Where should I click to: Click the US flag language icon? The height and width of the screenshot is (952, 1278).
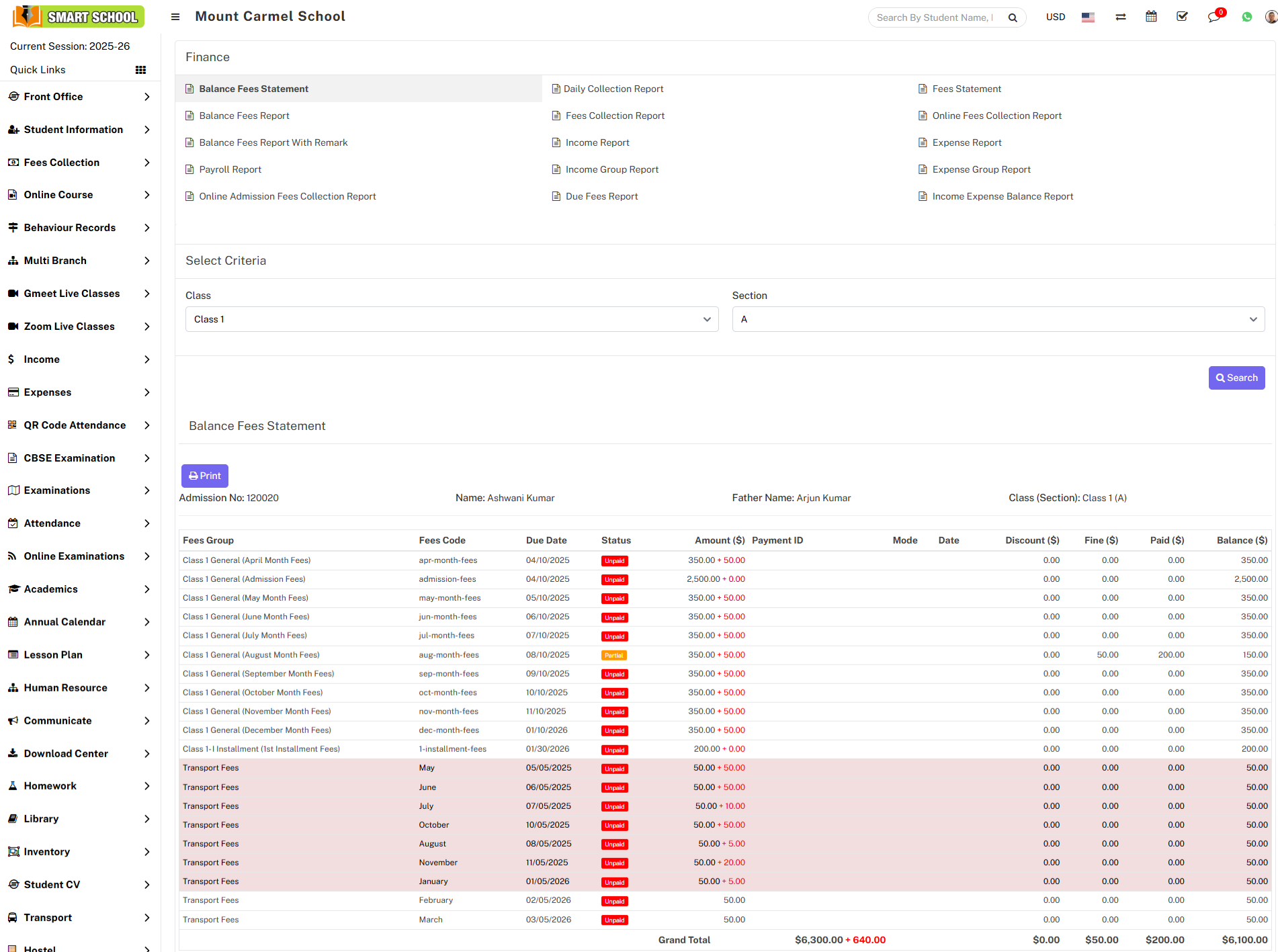[1088, 17]
